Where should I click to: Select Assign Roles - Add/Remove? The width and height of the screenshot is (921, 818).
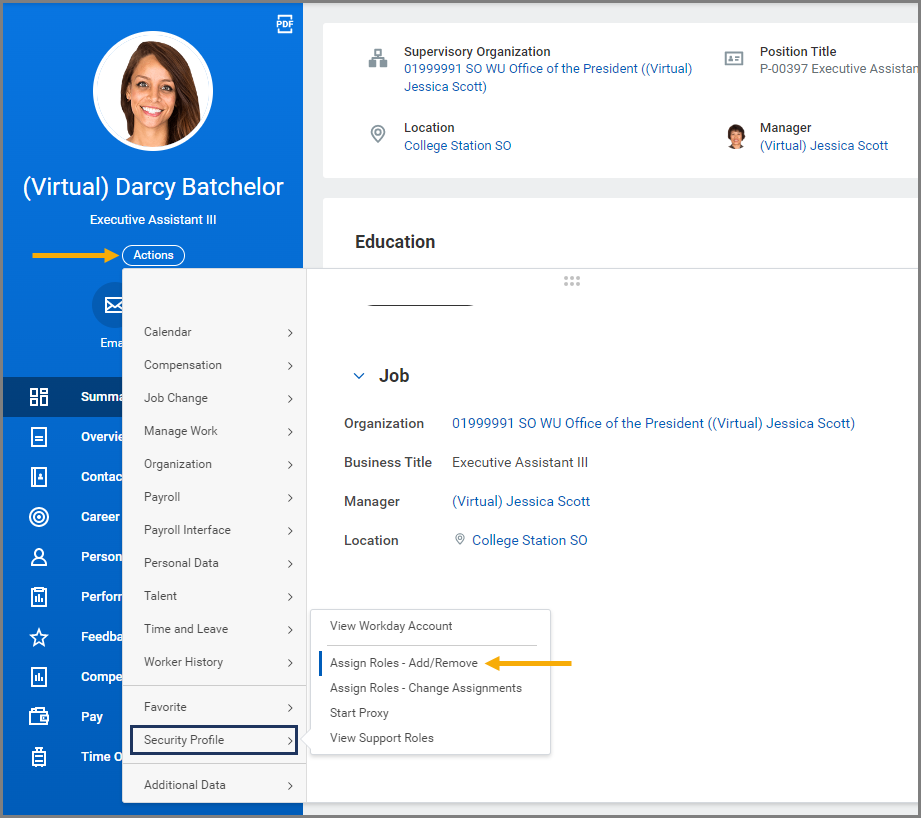click(x=404, y=663)
